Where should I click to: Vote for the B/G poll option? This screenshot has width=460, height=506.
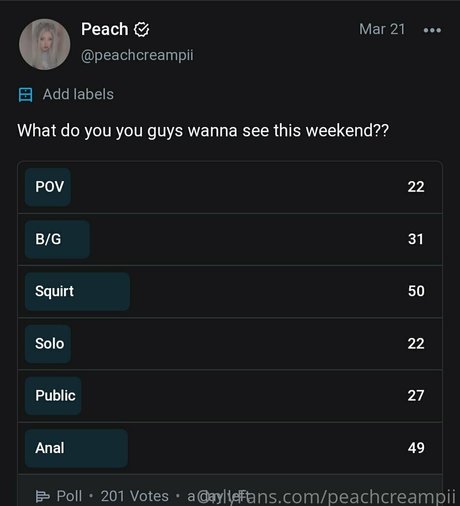[x=230, y=239]
